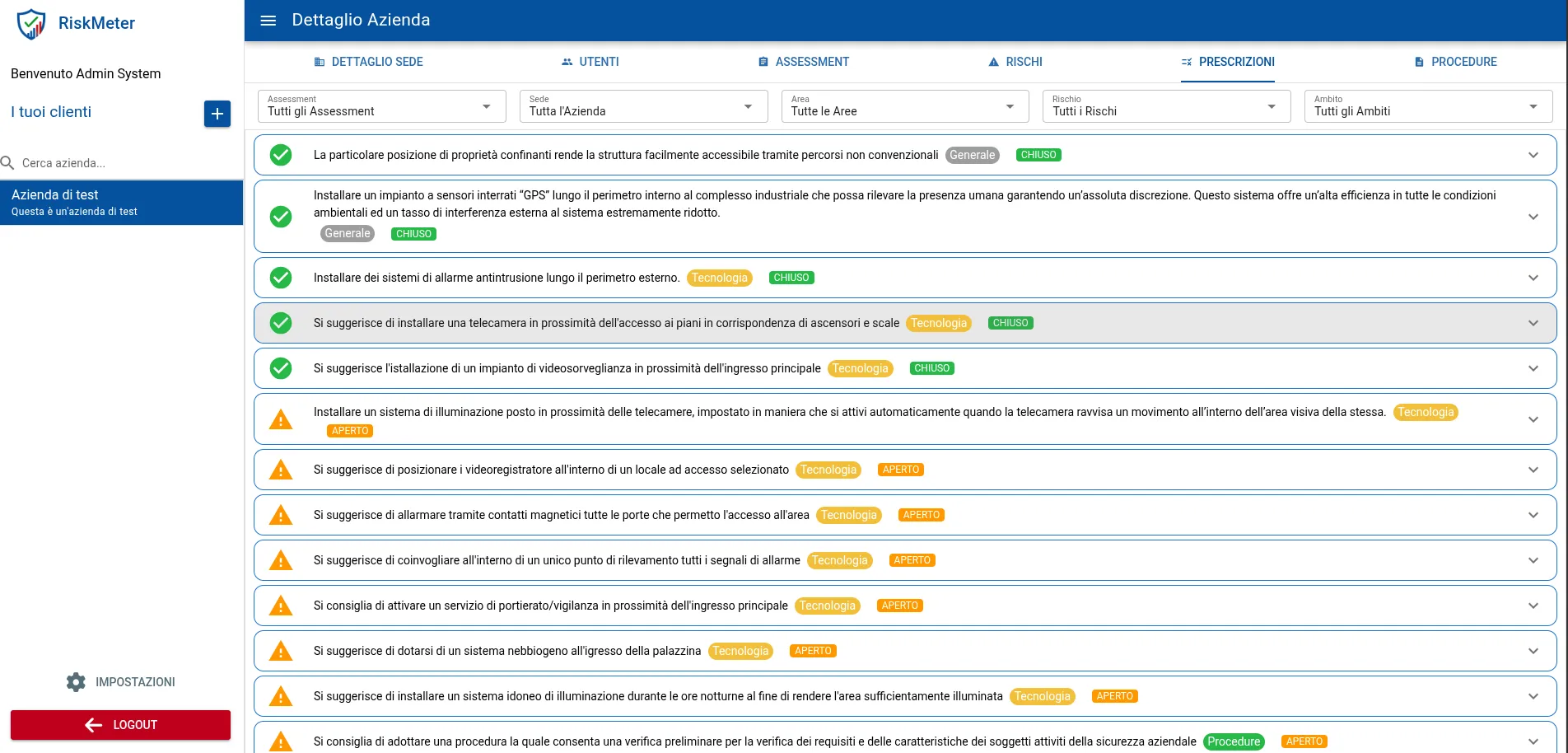1568x753 pixels.
Task: Add a new client with plus button
Action: [217, 114]
